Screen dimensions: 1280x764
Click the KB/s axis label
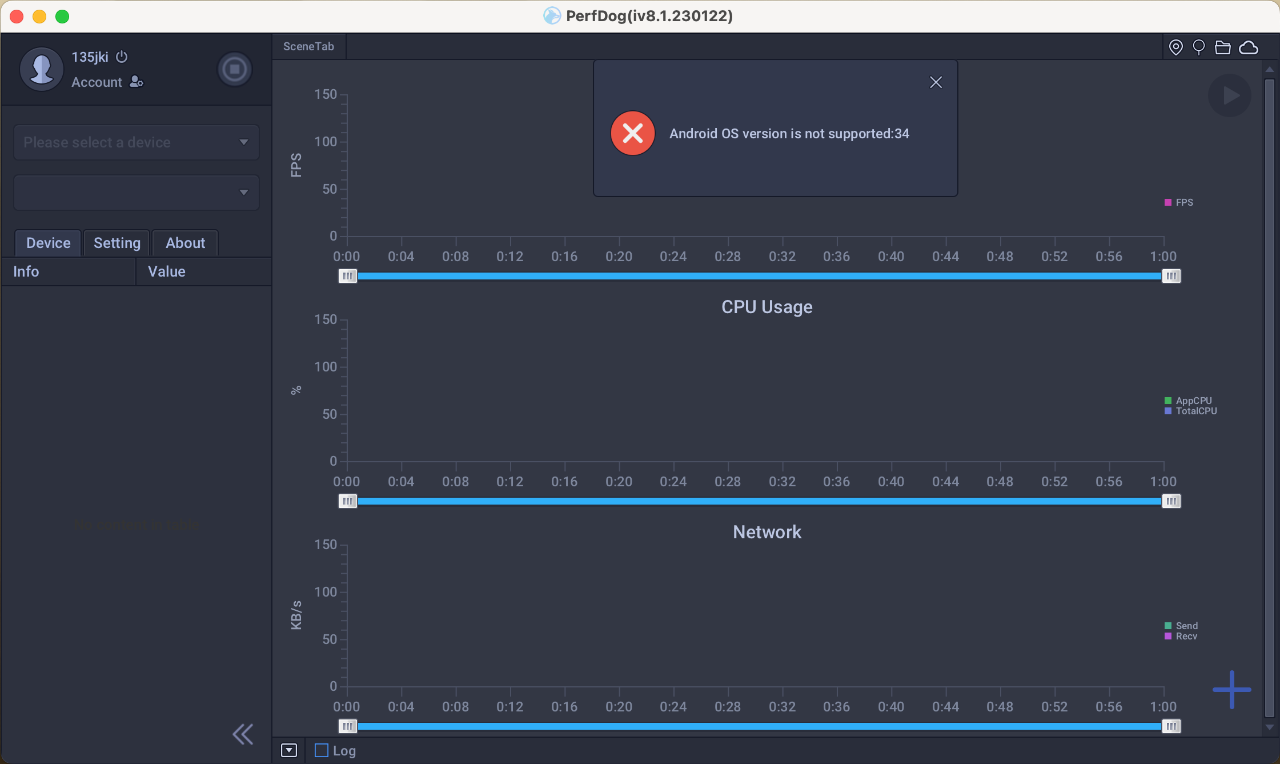coord(296,615)
